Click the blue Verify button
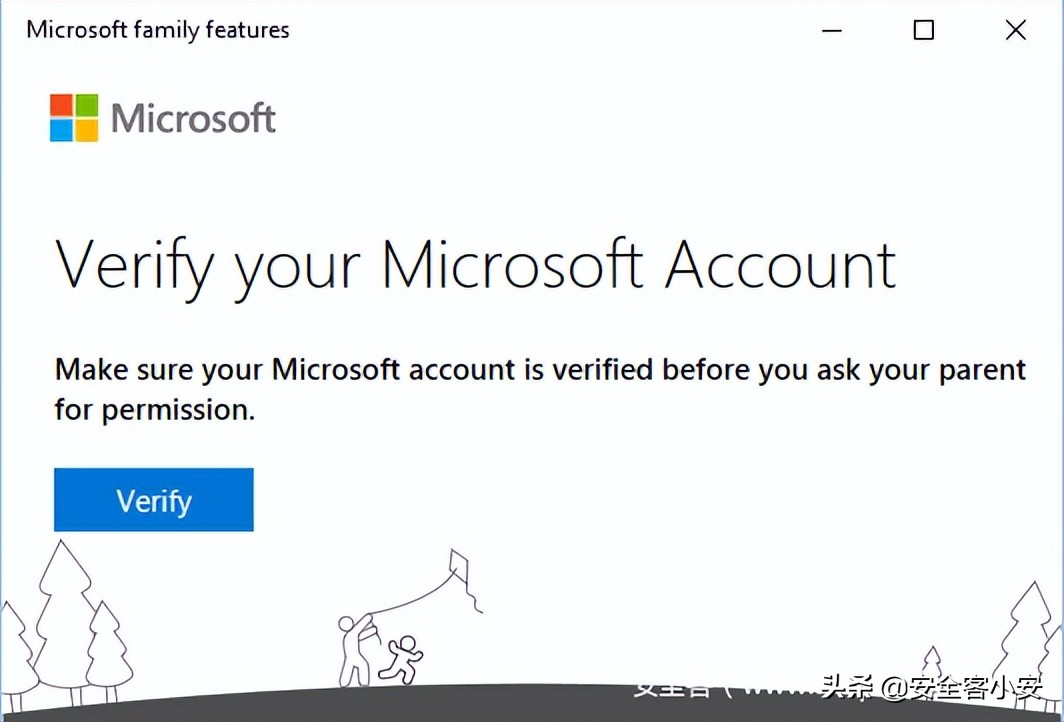1064x722 pixels. [153, 500]
